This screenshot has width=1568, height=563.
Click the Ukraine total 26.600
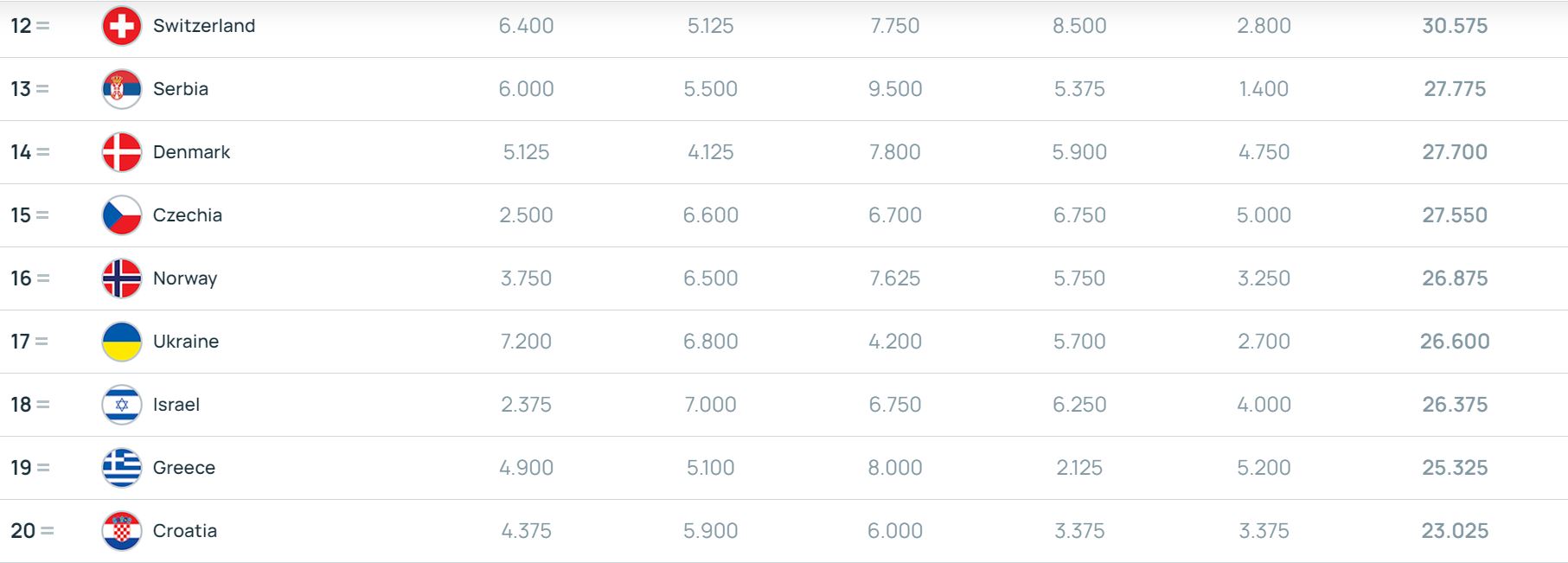[1455, 342]
